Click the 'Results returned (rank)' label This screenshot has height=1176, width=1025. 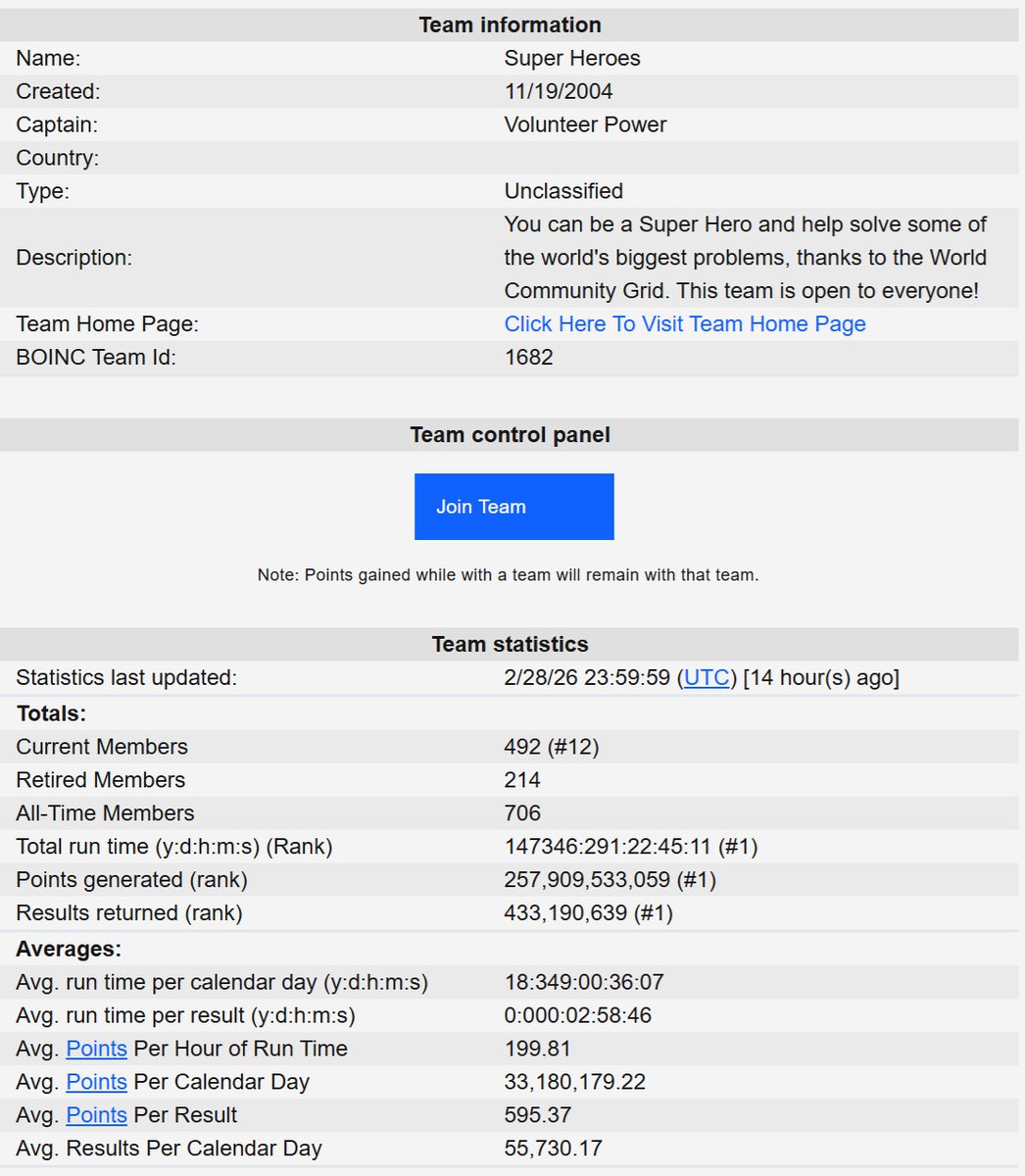(129, 913)
